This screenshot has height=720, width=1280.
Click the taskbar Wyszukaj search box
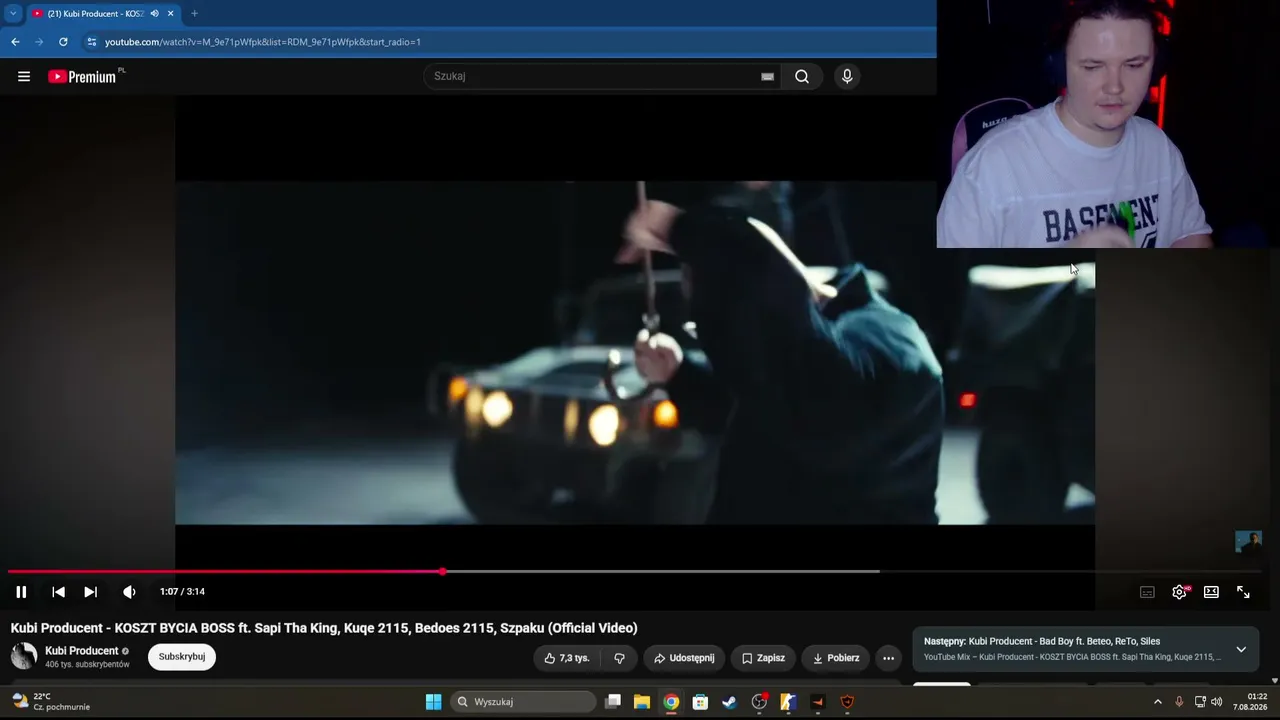[523, 702]
